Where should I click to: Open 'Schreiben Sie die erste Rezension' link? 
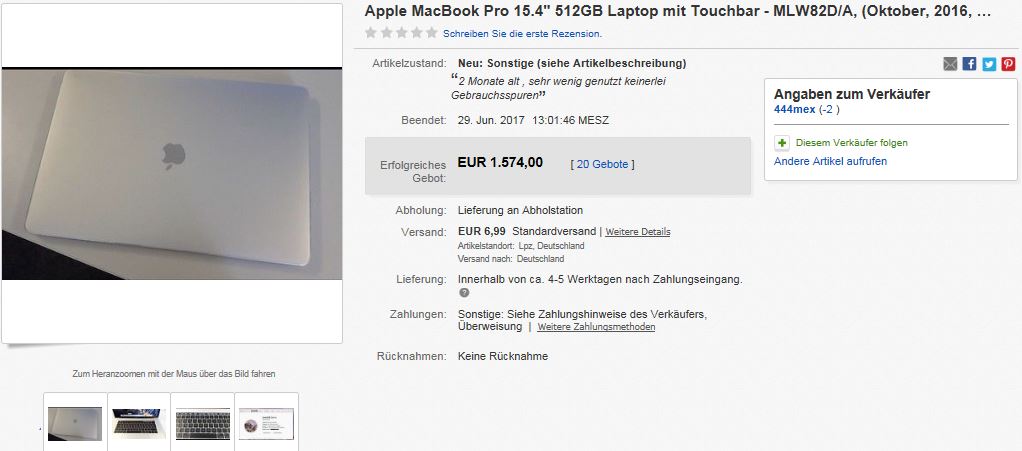[523, 33]
